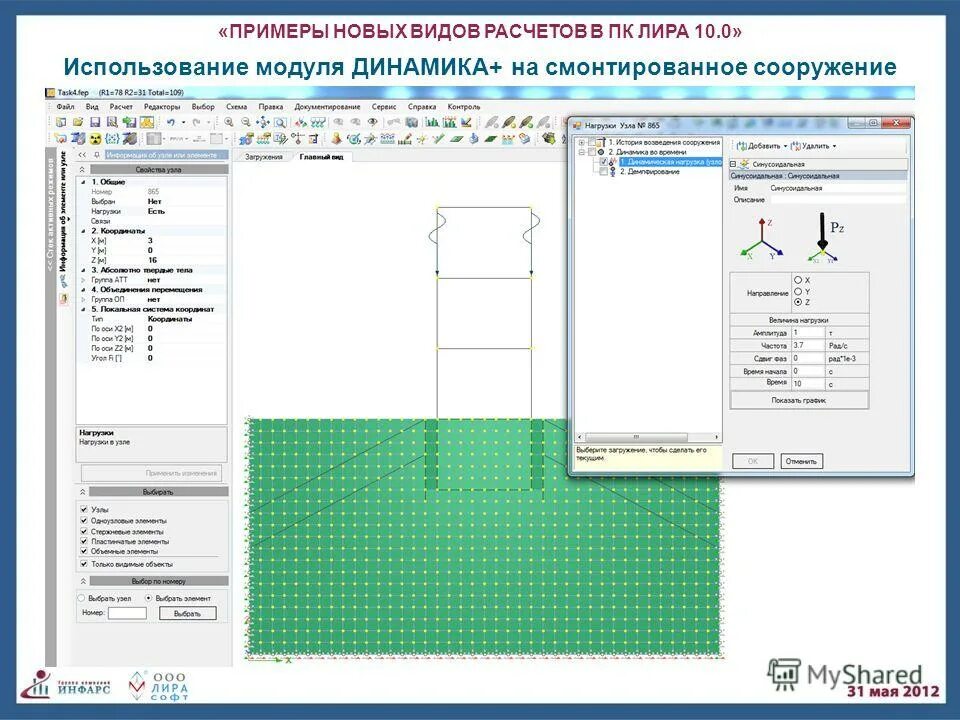
Task: Click the New document toolbar icon
Action: pyautogui.click(x=61, y=122)
